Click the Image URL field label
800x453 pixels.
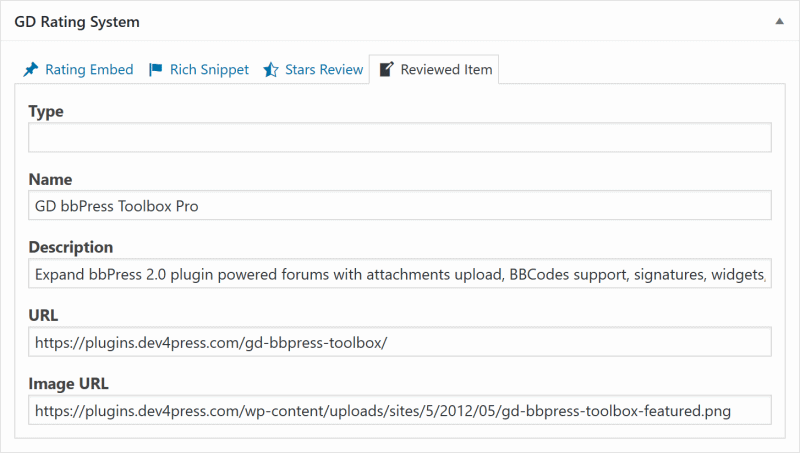(68, 384)
